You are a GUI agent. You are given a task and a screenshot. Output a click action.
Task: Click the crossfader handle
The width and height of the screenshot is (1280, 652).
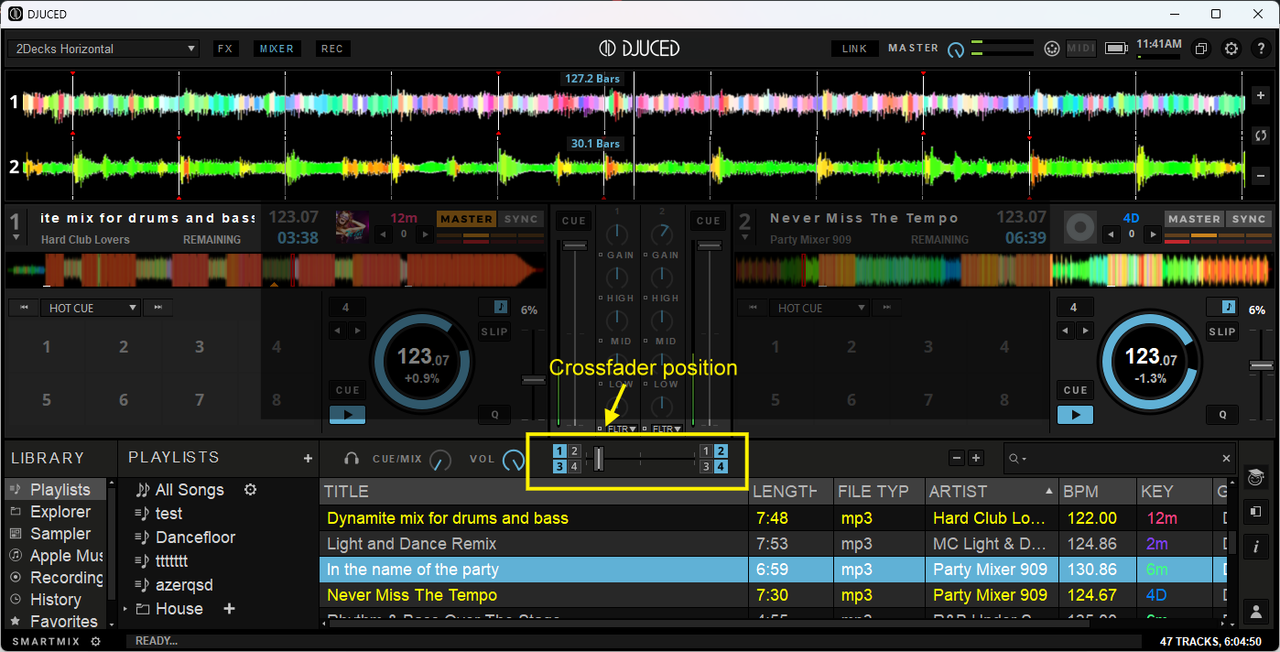click(x=599, y=458)
